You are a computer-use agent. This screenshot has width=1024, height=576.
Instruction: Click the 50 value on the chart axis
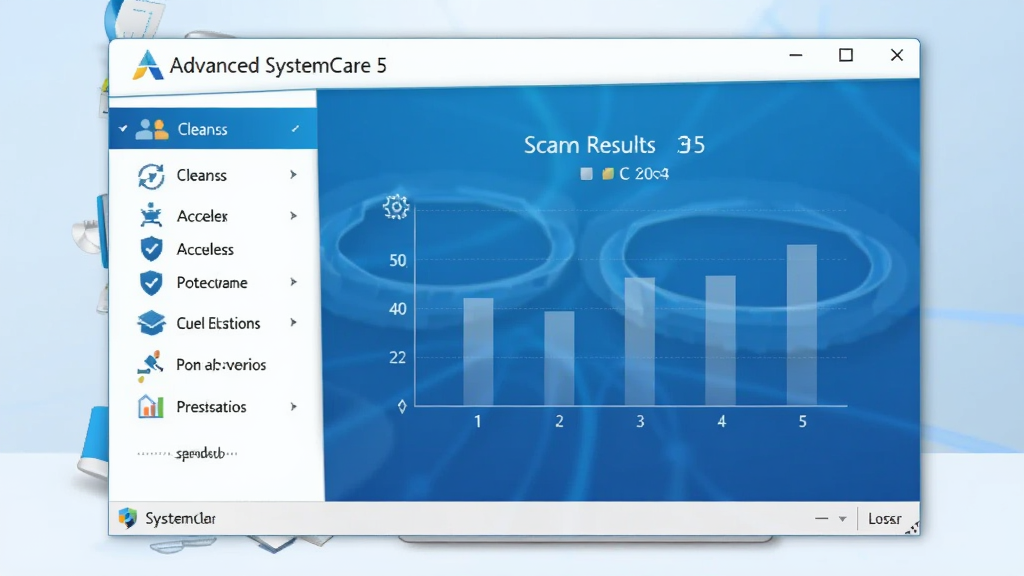[x=398, y=261]
